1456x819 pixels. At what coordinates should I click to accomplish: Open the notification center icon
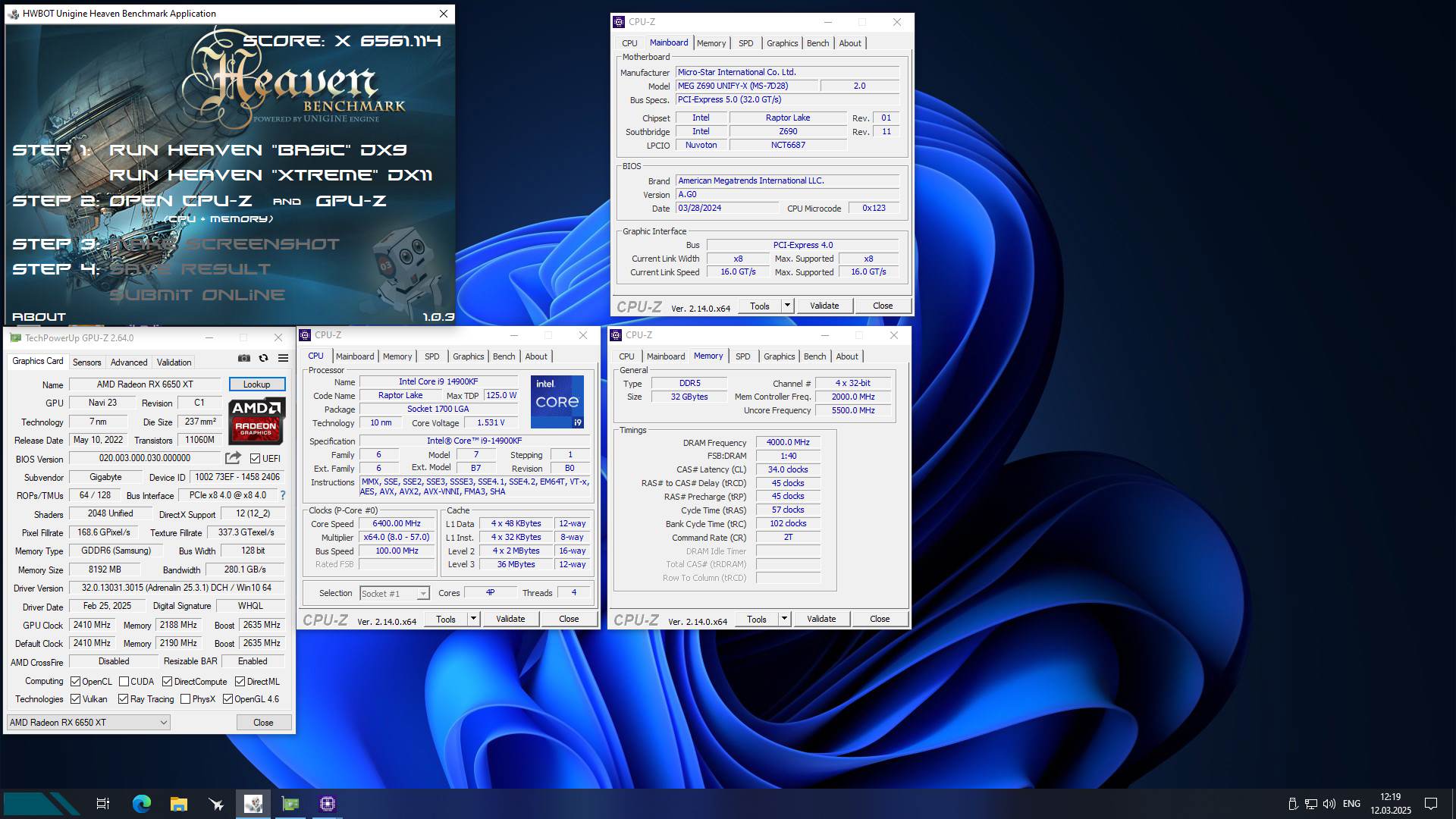coord(1431,804)
